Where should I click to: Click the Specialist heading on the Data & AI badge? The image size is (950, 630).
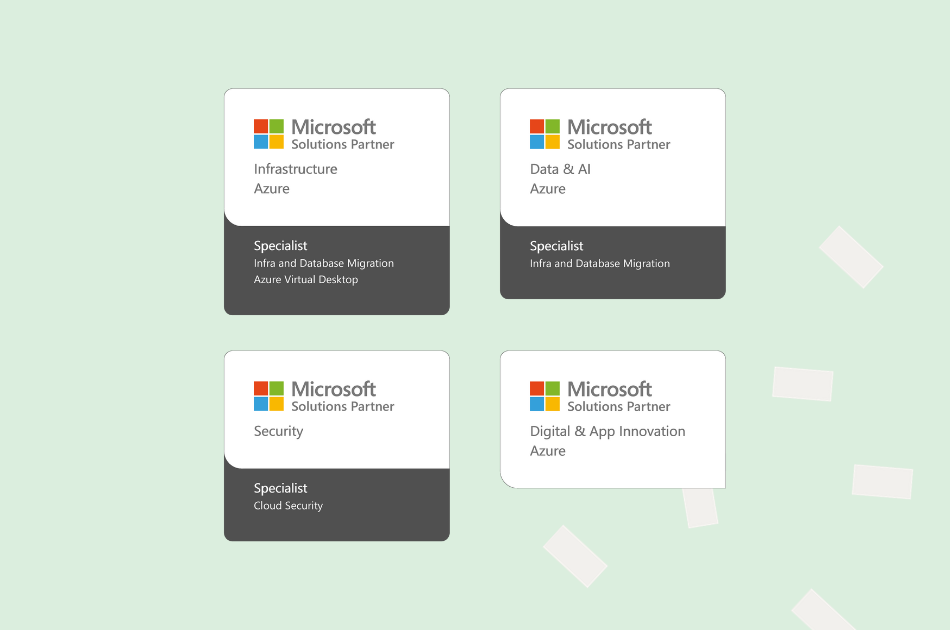(x=556, y=246)
